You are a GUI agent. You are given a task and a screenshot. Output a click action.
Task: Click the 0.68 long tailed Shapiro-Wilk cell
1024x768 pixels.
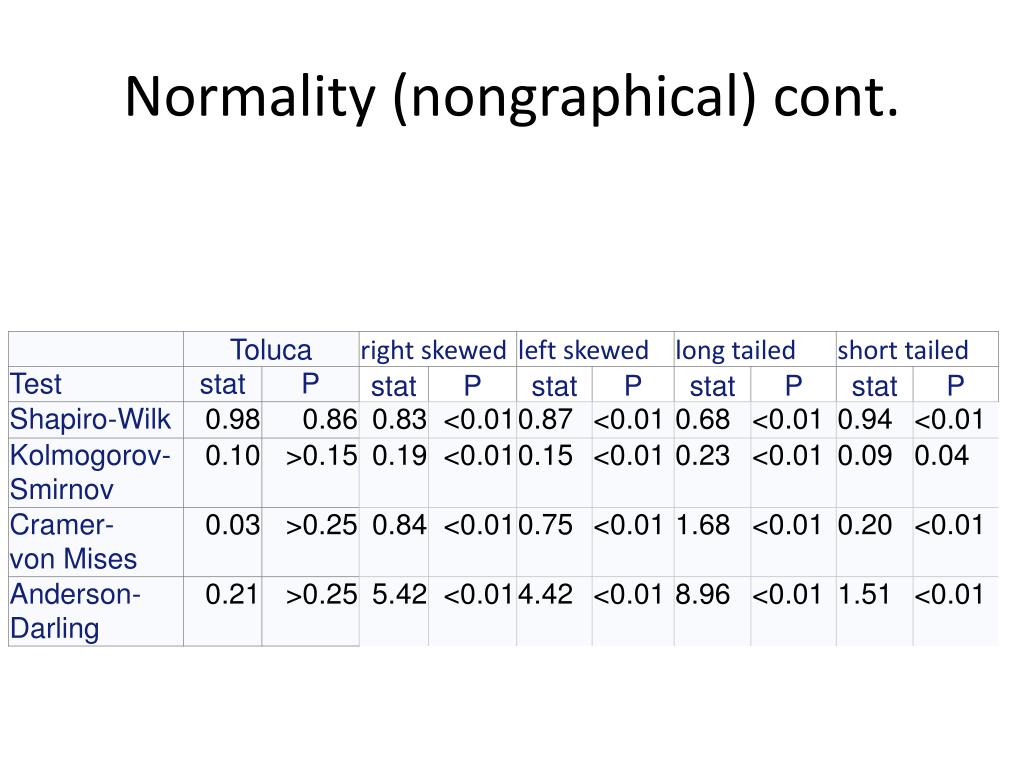pos(703,419)
